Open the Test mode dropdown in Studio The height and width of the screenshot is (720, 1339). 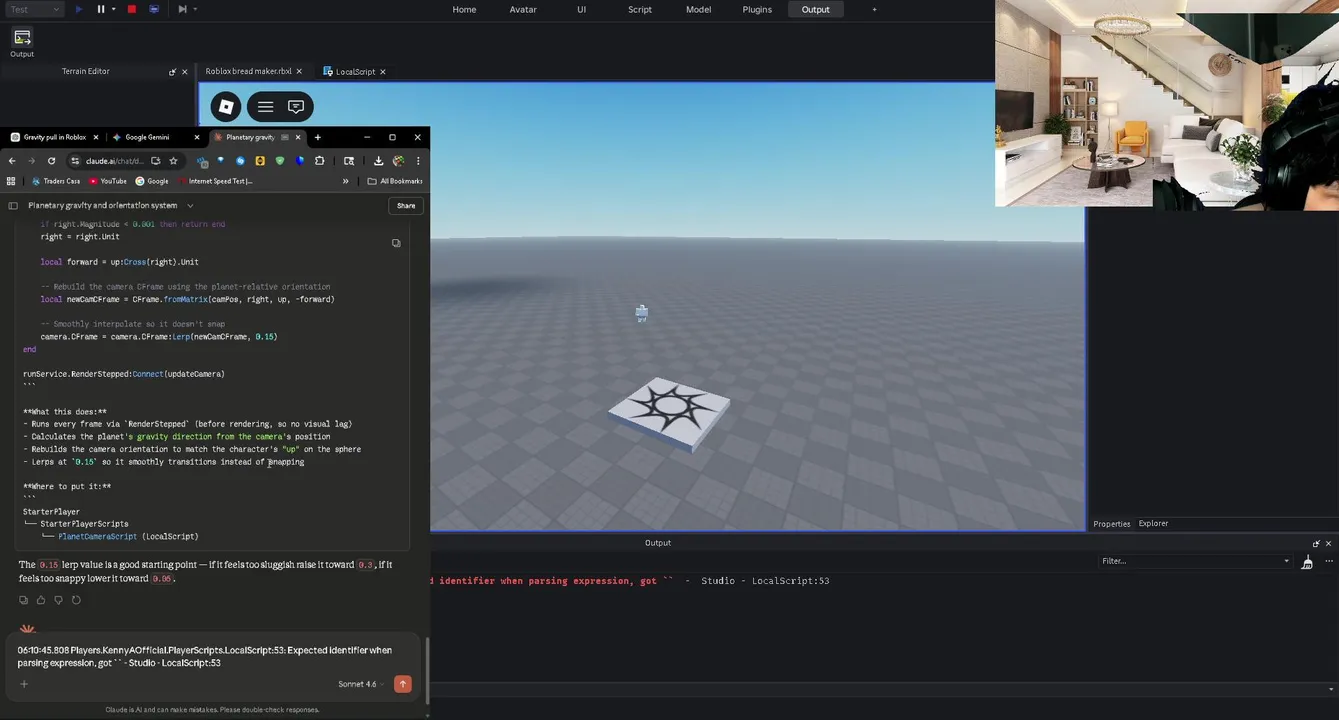point(34,9)
